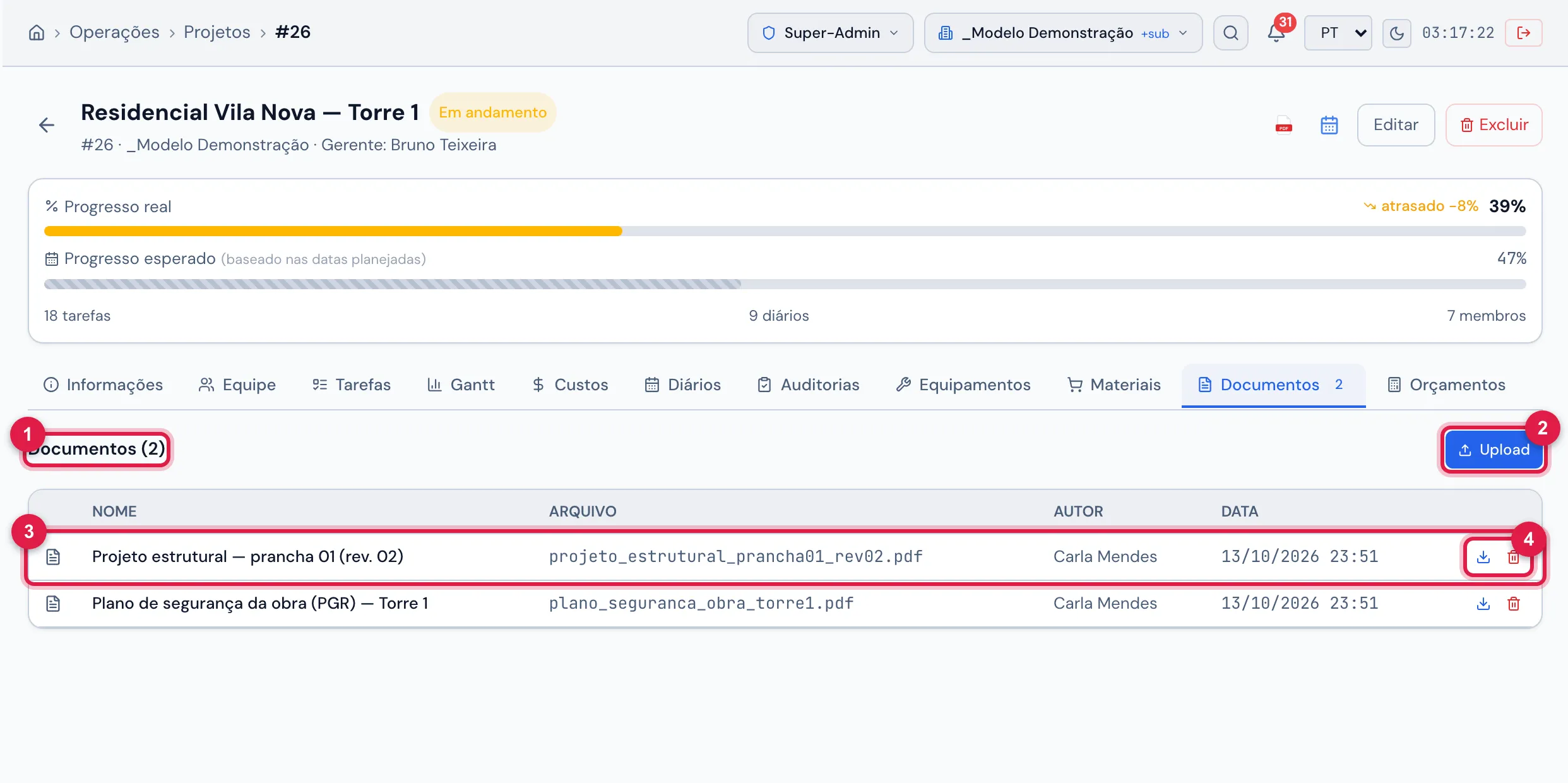The image size is (1568, 783).
Task: Open the Materiais tab
Action: (x=1114, y=385)
